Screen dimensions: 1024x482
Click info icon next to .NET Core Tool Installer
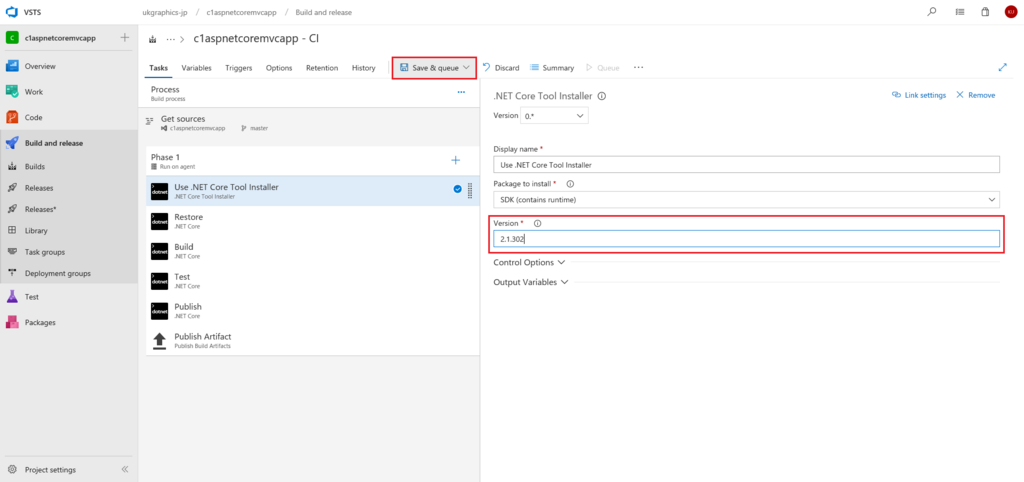pos(601,95)
